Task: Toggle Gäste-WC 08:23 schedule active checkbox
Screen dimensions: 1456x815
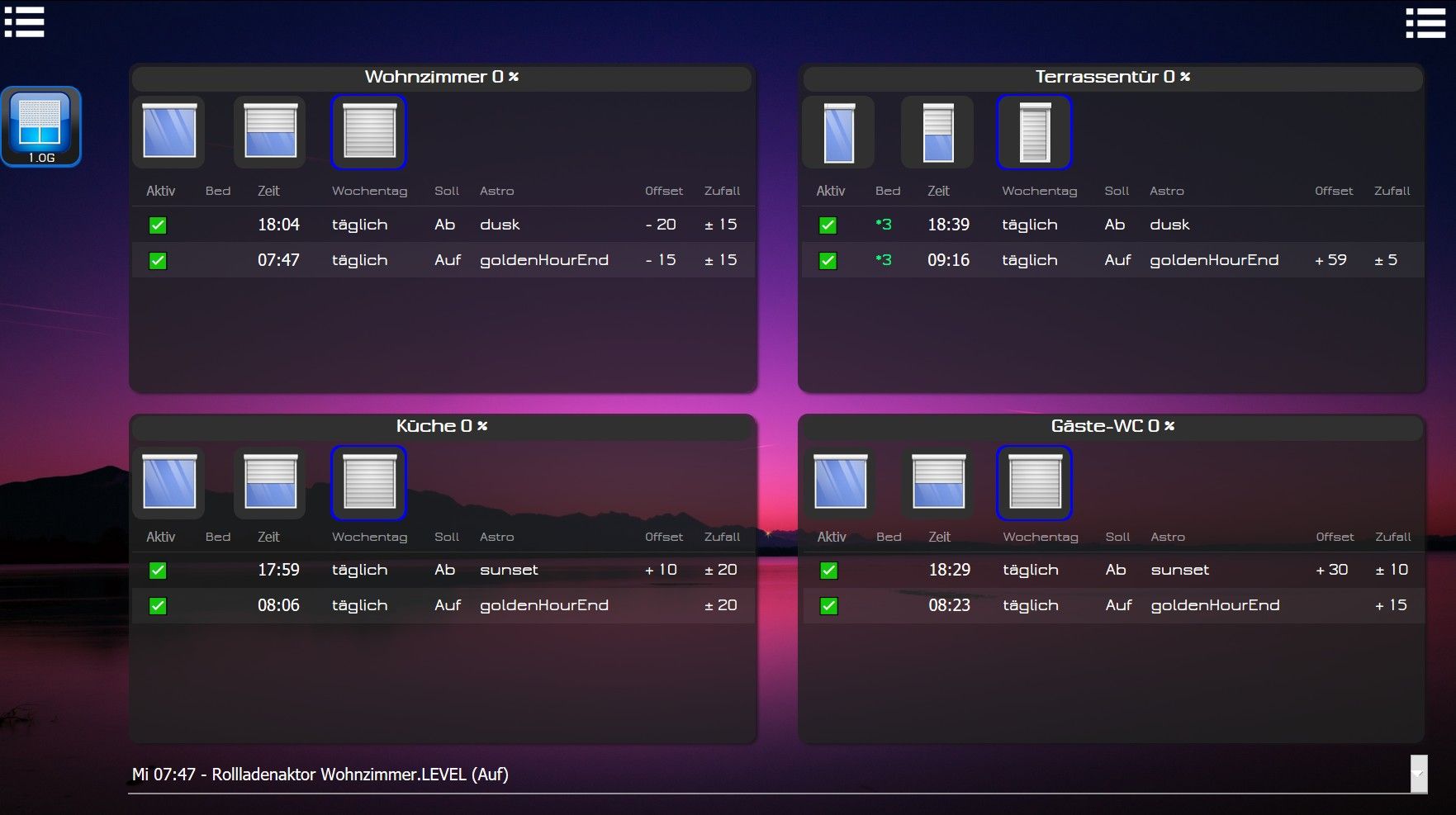Action: [x=829, y=606]
